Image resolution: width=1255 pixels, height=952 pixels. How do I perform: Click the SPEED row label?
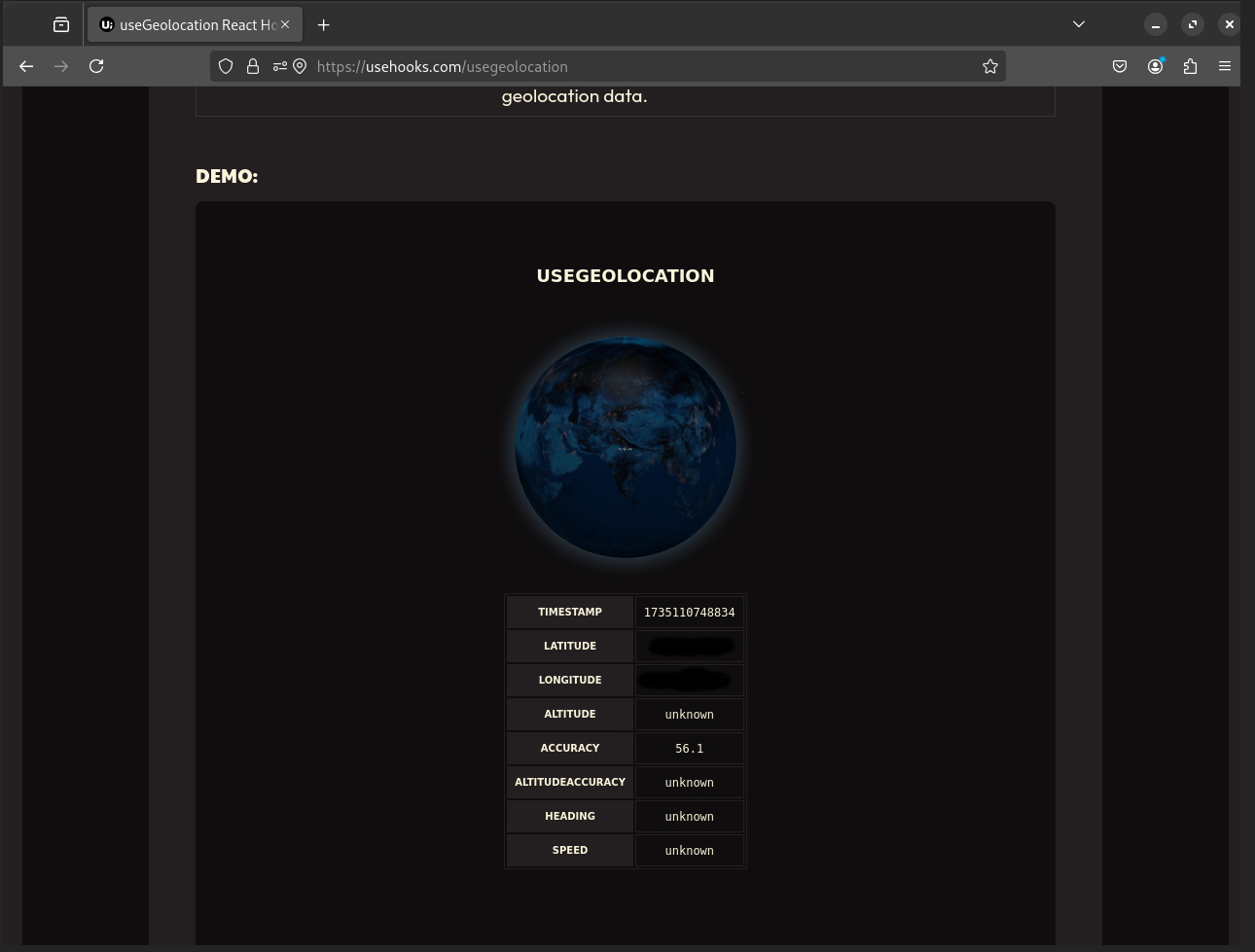click(570, 850)
